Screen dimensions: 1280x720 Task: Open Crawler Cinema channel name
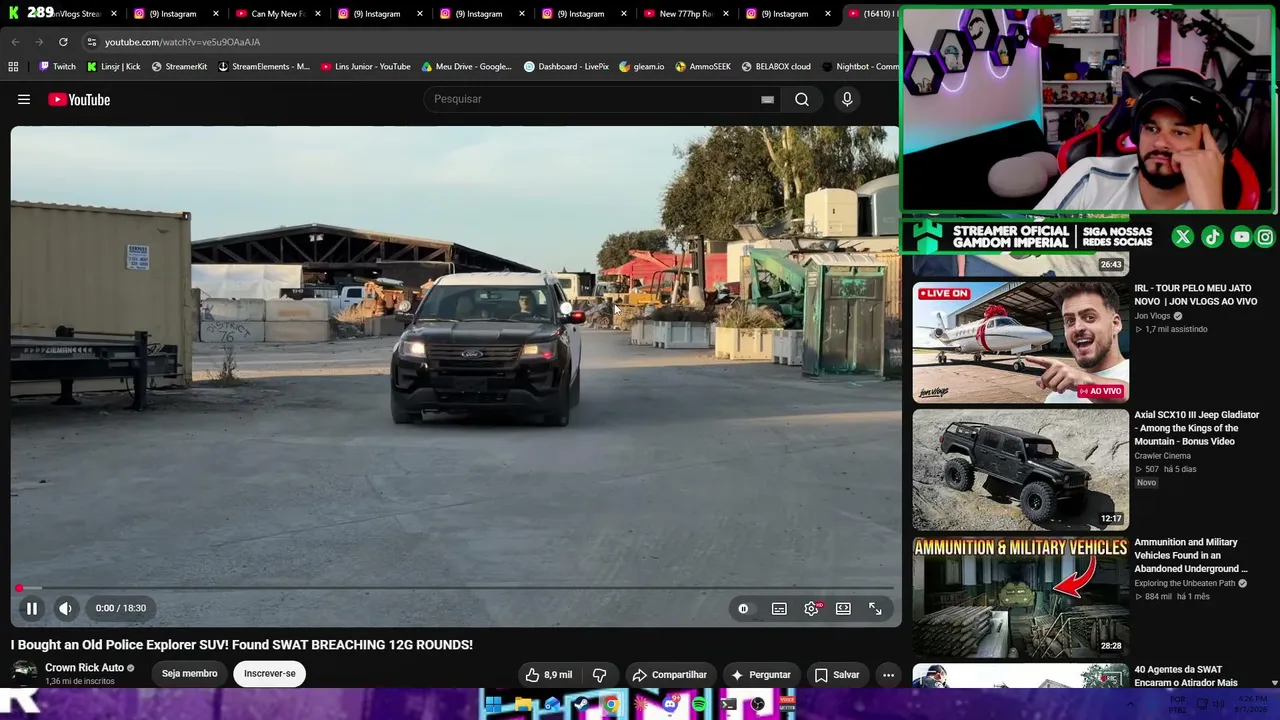point(1162,456)
